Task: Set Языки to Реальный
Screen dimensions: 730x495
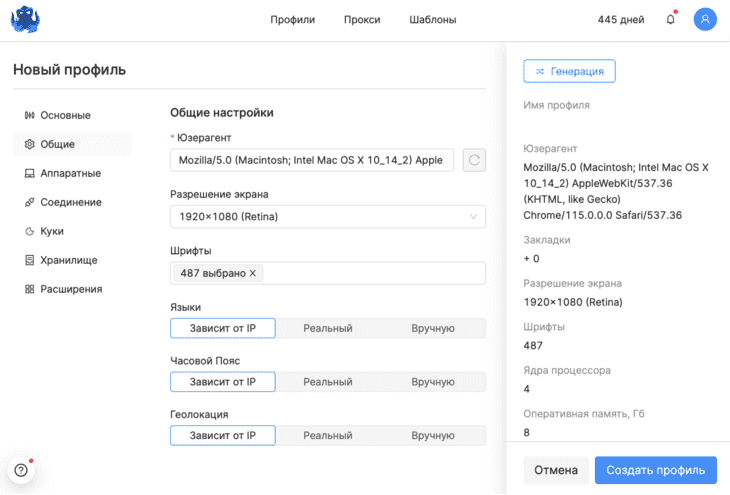Action: [x=328, y=328]
